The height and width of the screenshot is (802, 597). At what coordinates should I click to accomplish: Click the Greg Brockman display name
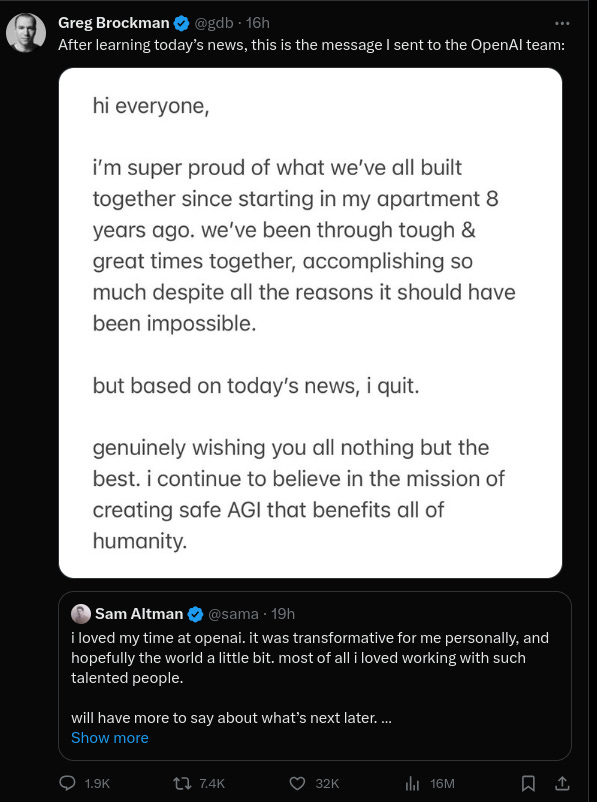pos(114,23)
